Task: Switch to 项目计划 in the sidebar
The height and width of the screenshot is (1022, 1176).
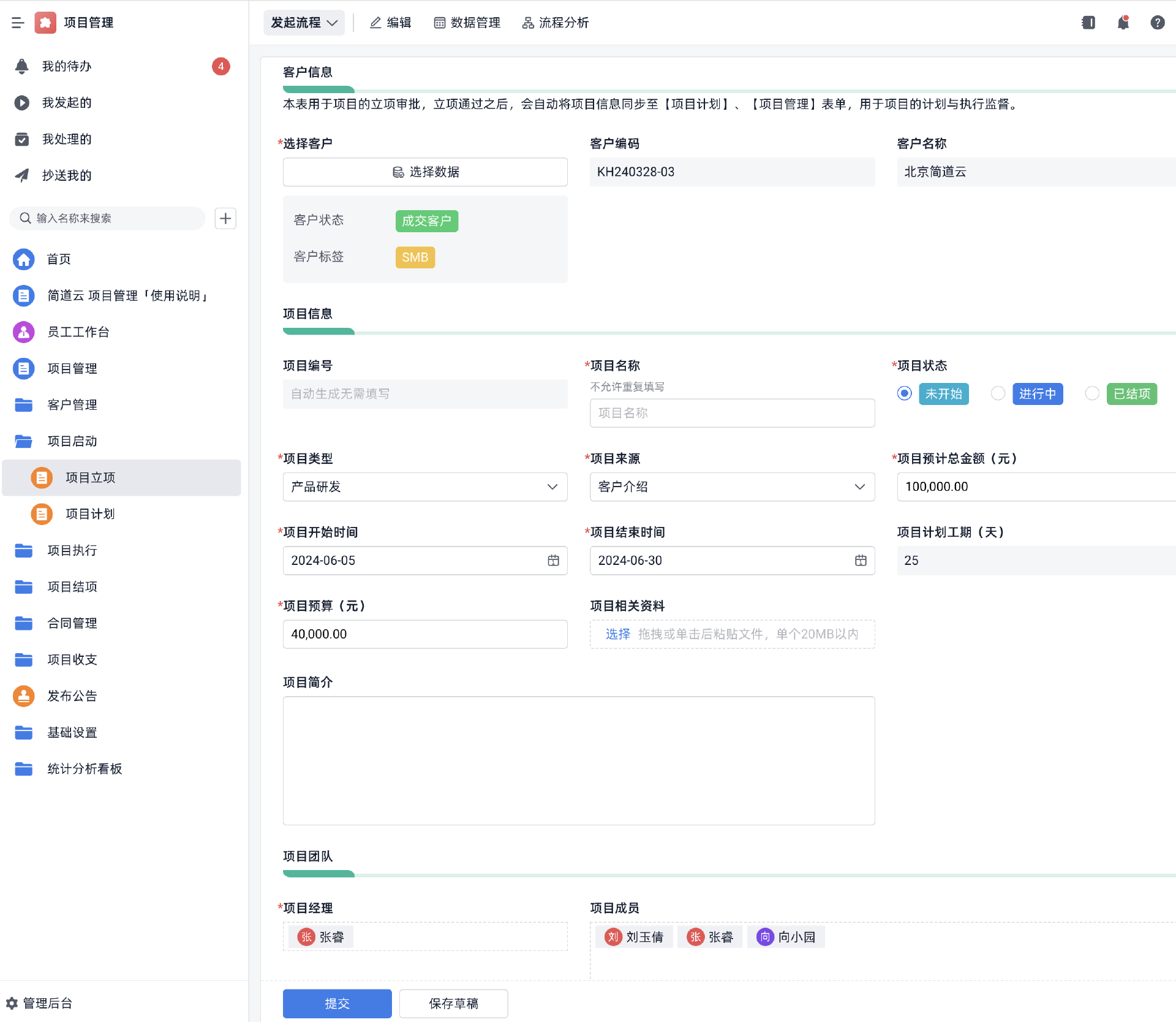Action: [x=89, y=514]
